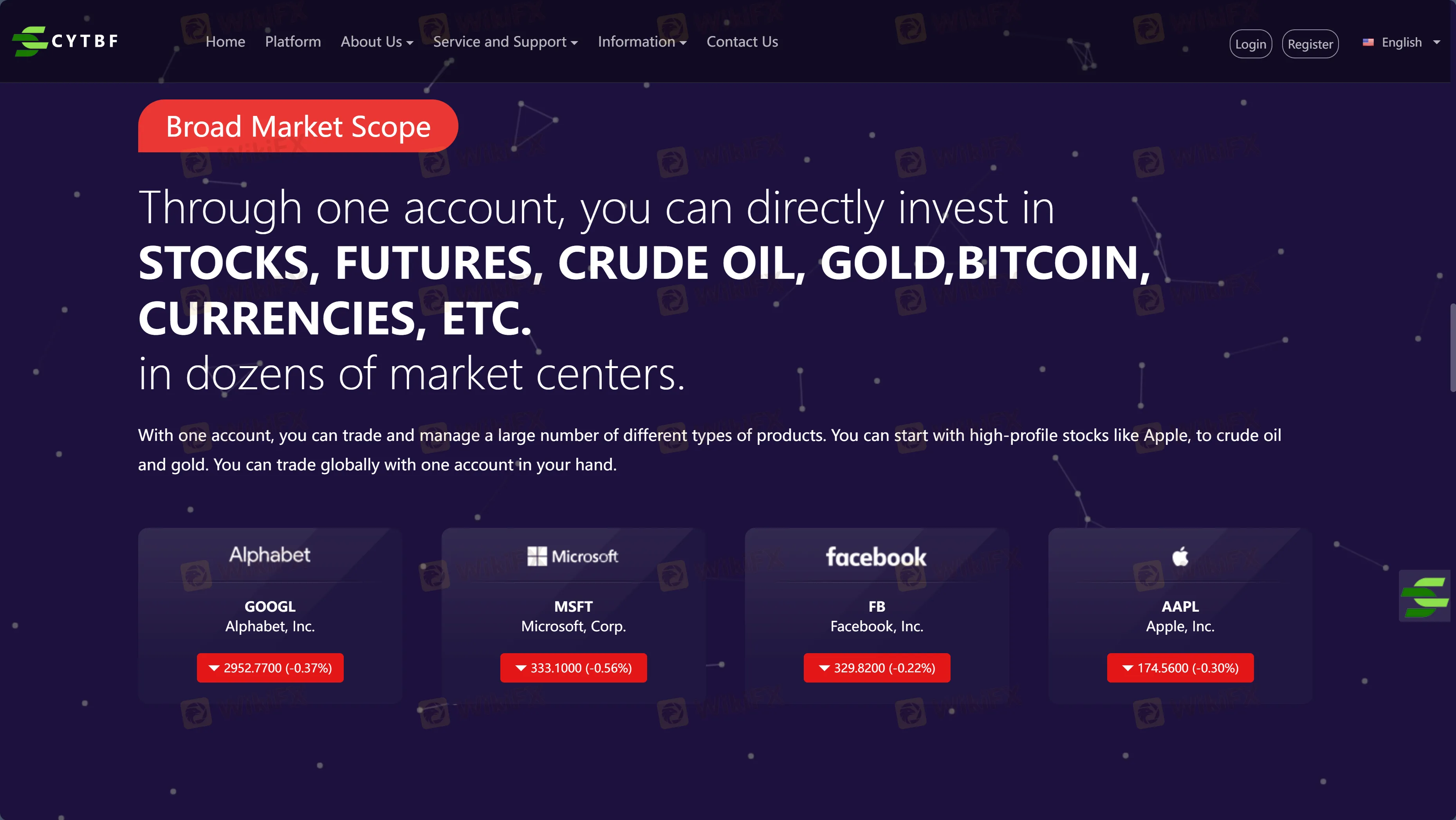Screen dimensions: 1456x820
Task: Open the Platform menu item
Action: pos(293,42)
